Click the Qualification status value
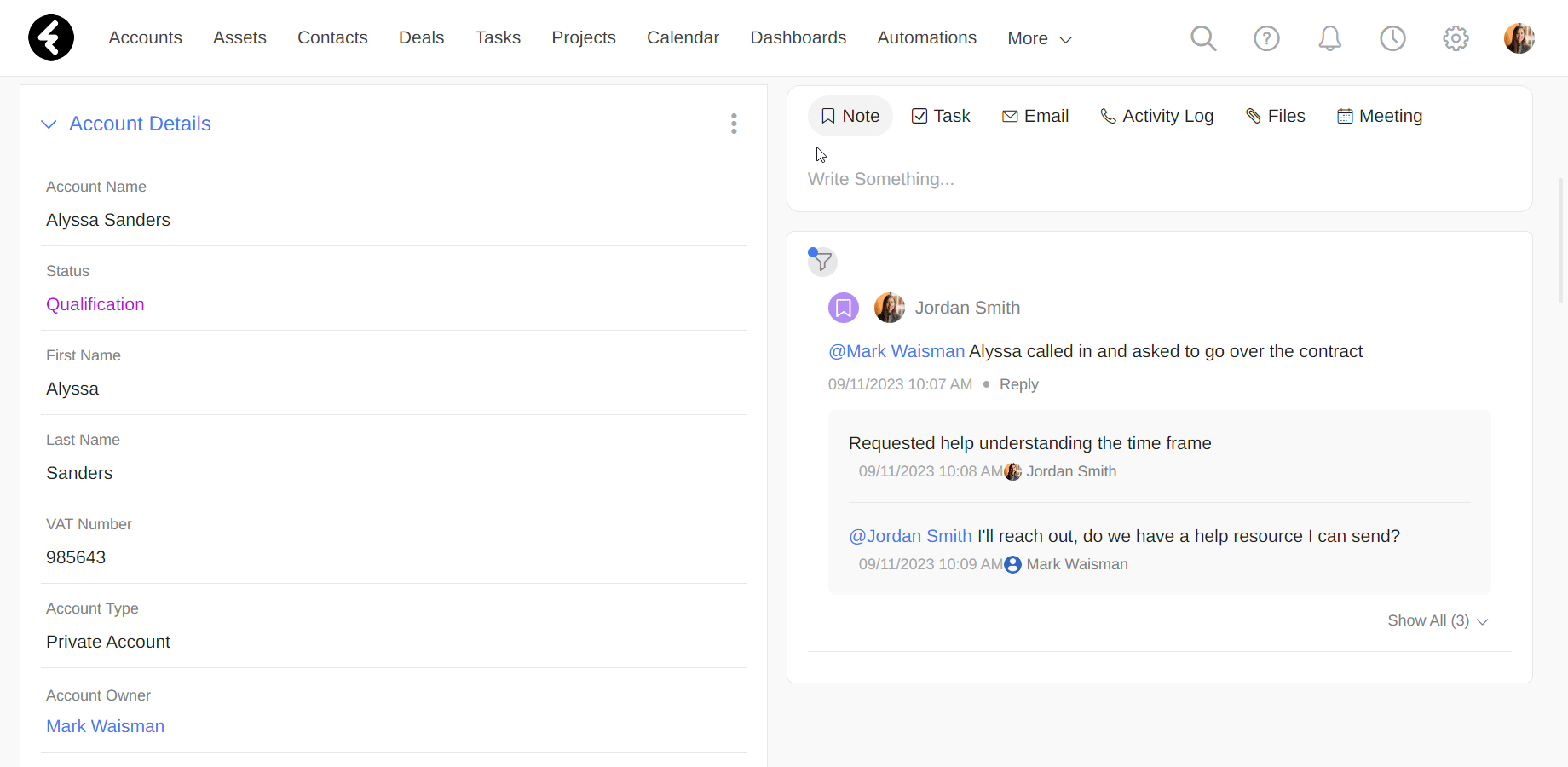 95,304
